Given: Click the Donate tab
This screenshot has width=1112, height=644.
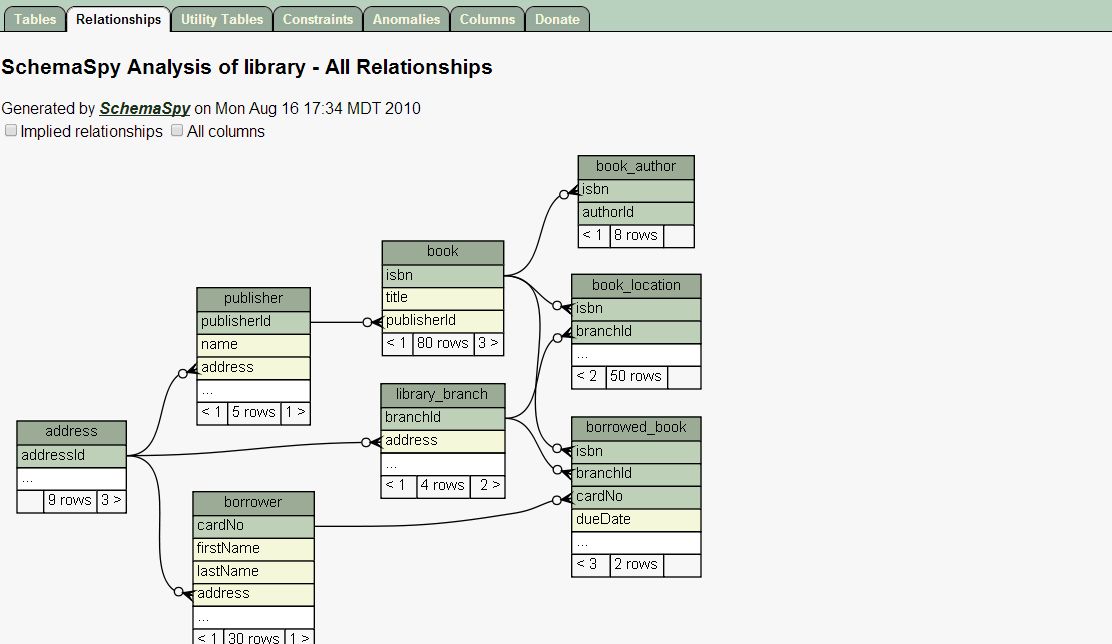Looking at the screenshot, I should click(x=557, y=19).
